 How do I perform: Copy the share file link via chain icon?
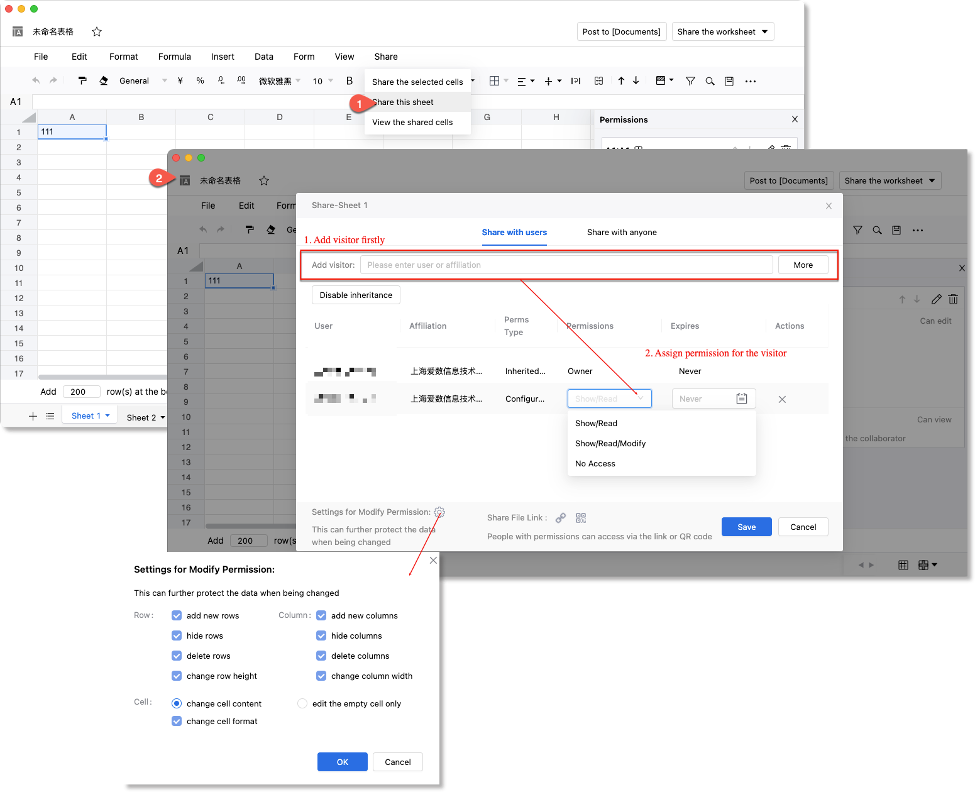[x=561, y=518]
